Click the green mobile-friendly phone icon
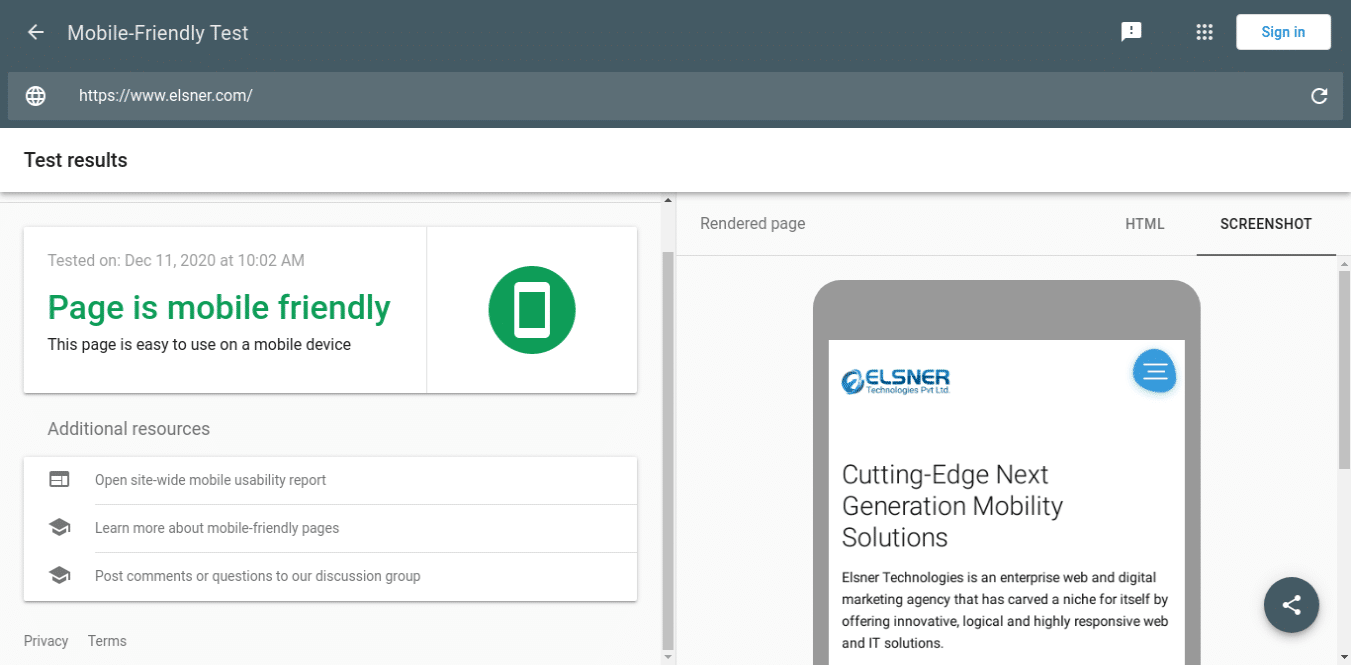Viewport: 1351px width, 665px height. click(x=531, y=310)
